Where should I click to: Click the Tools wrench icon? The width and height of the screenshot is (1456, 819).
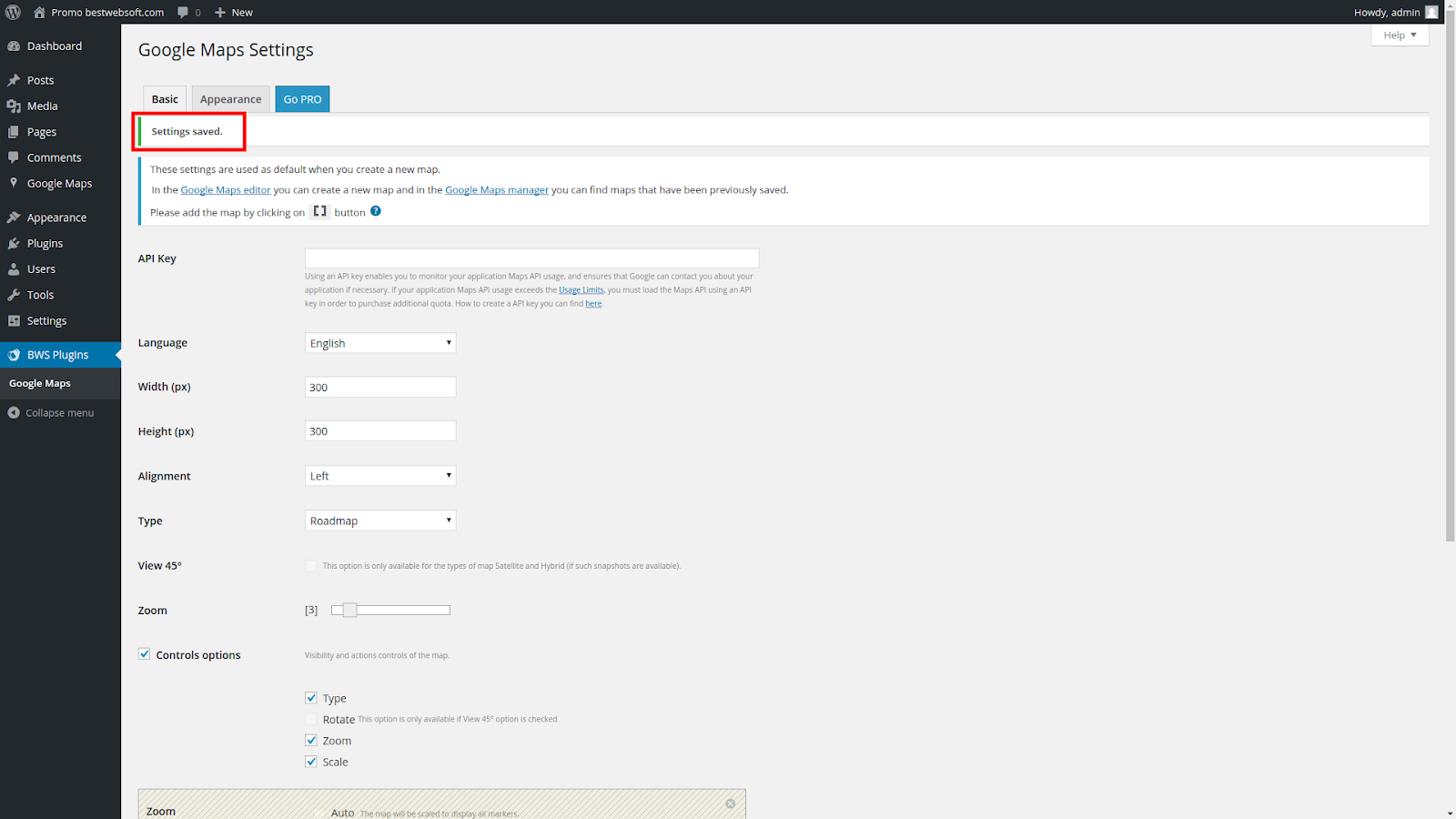click(14, 295)
